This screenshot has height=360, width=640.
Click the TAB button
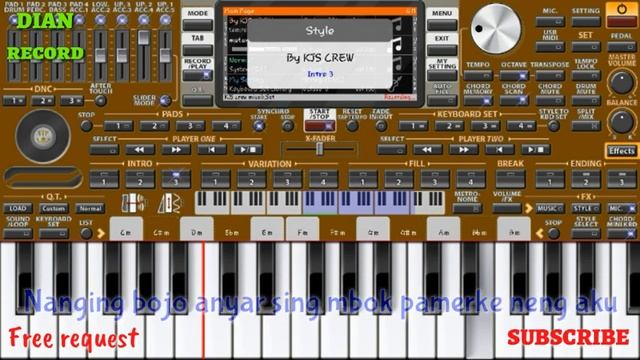(198, 51)
